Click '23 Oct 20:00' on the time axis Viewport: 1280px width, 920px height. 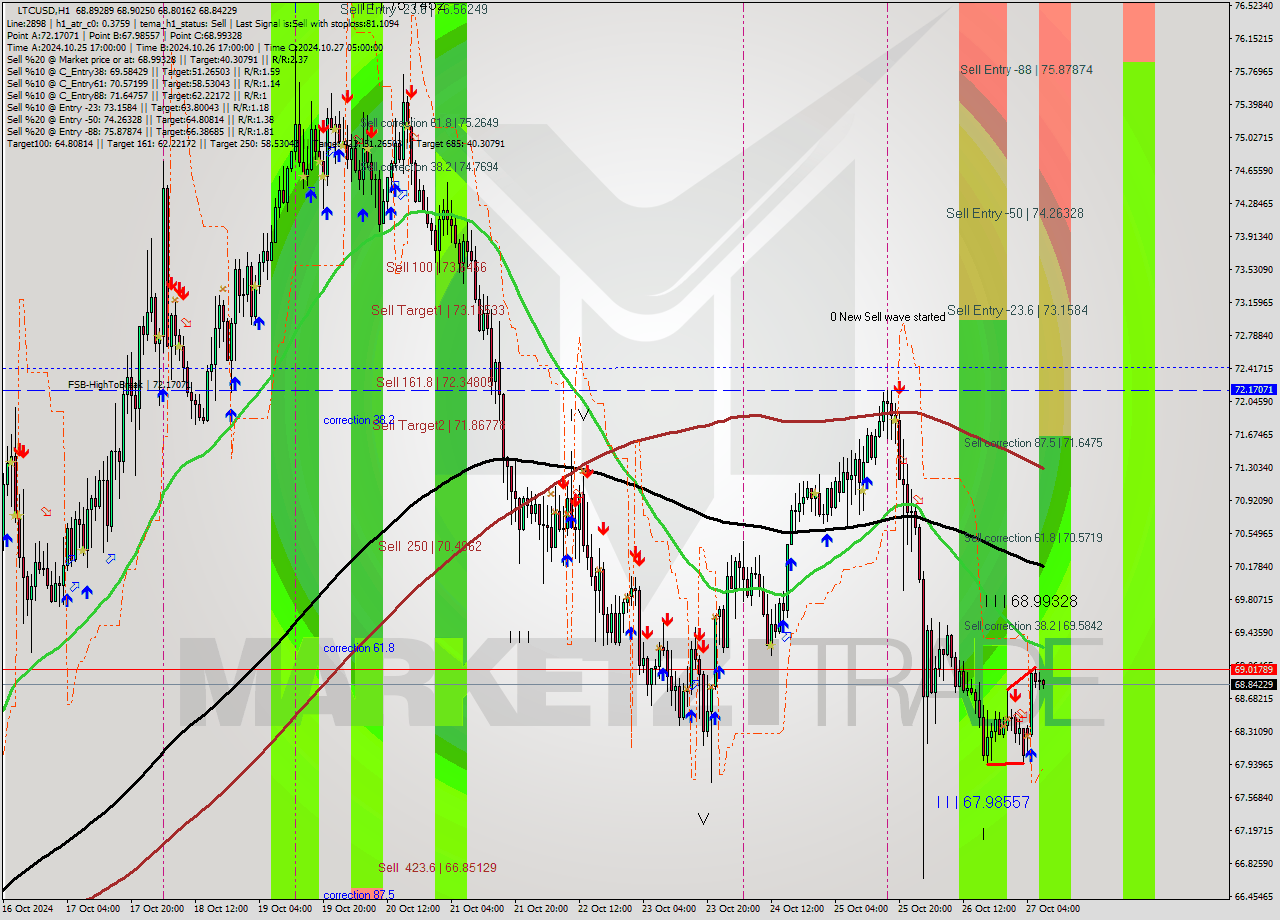(732, 909)
